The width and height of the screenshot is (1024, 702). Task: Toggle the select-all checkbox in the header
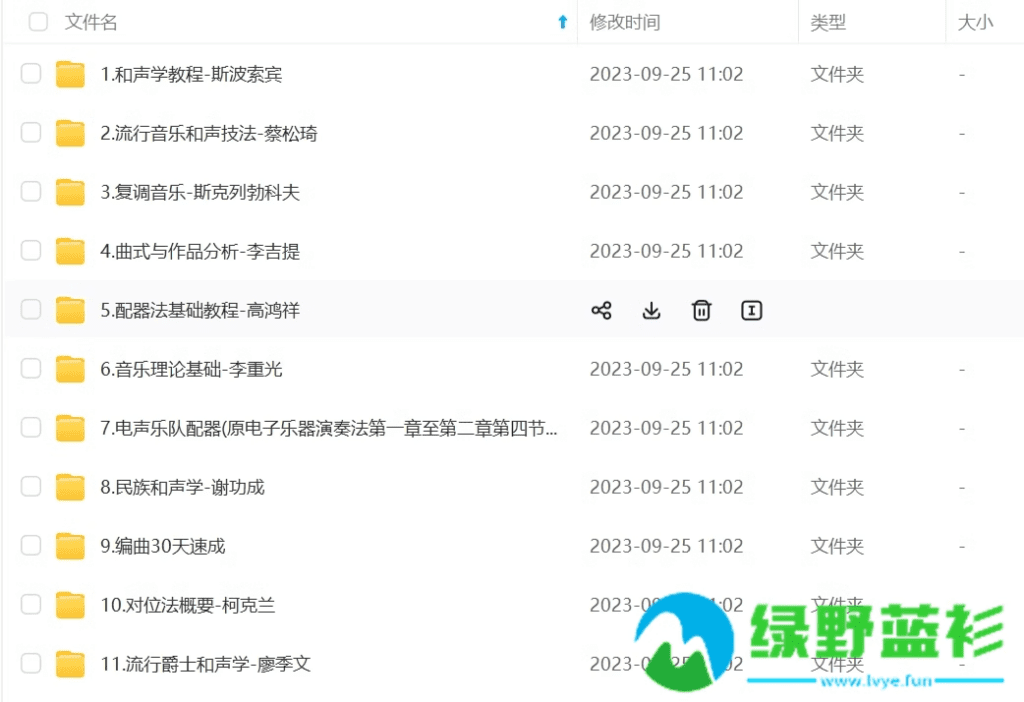(37, 21)
